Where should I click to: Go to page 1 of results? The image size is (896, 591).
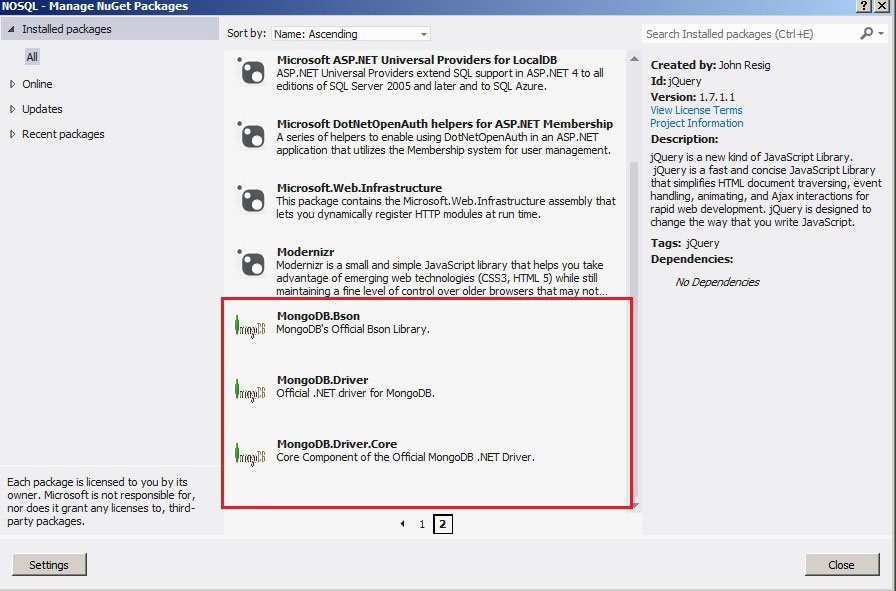pyautogui.click(x=422, y=524)
